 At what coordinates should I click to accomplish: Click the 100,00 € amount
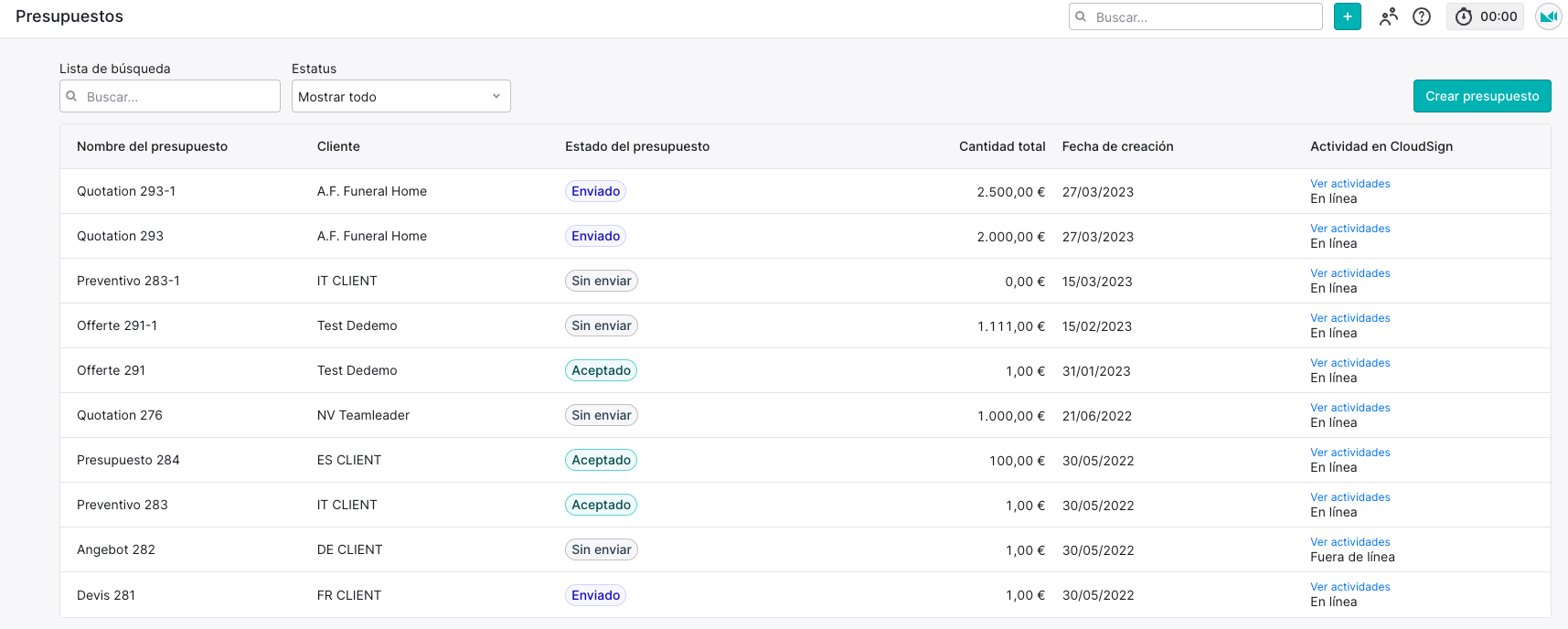[x=1018, y=461]
